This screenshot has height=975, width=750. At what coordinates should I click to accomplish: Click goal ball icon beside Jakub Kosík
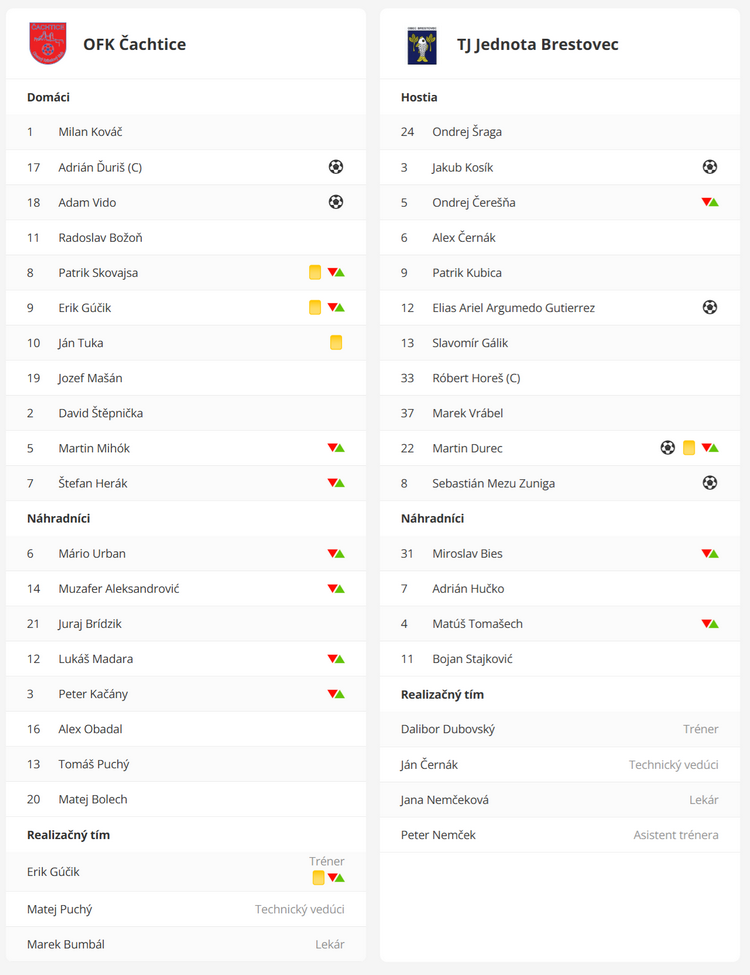[x=710, y=167]
